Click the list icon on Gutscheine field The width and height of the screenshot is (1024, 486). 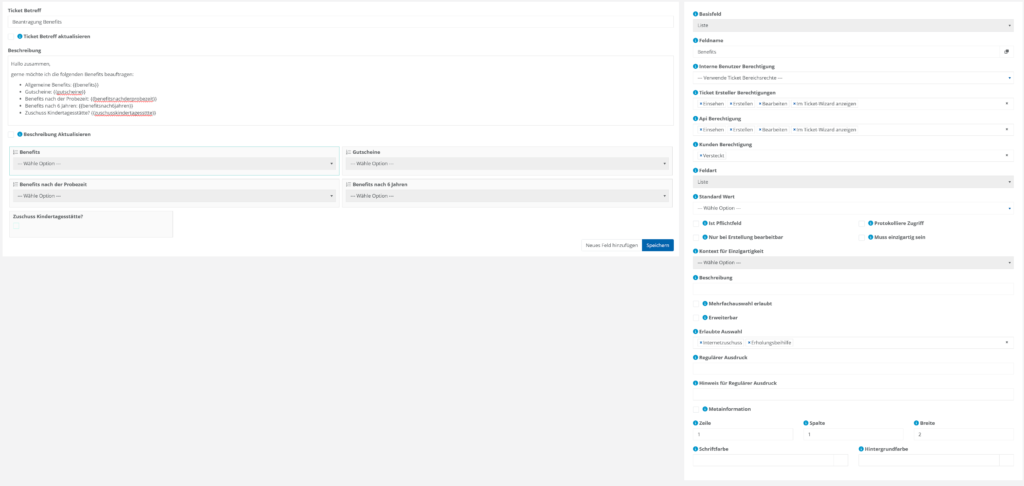coord(348,152)
